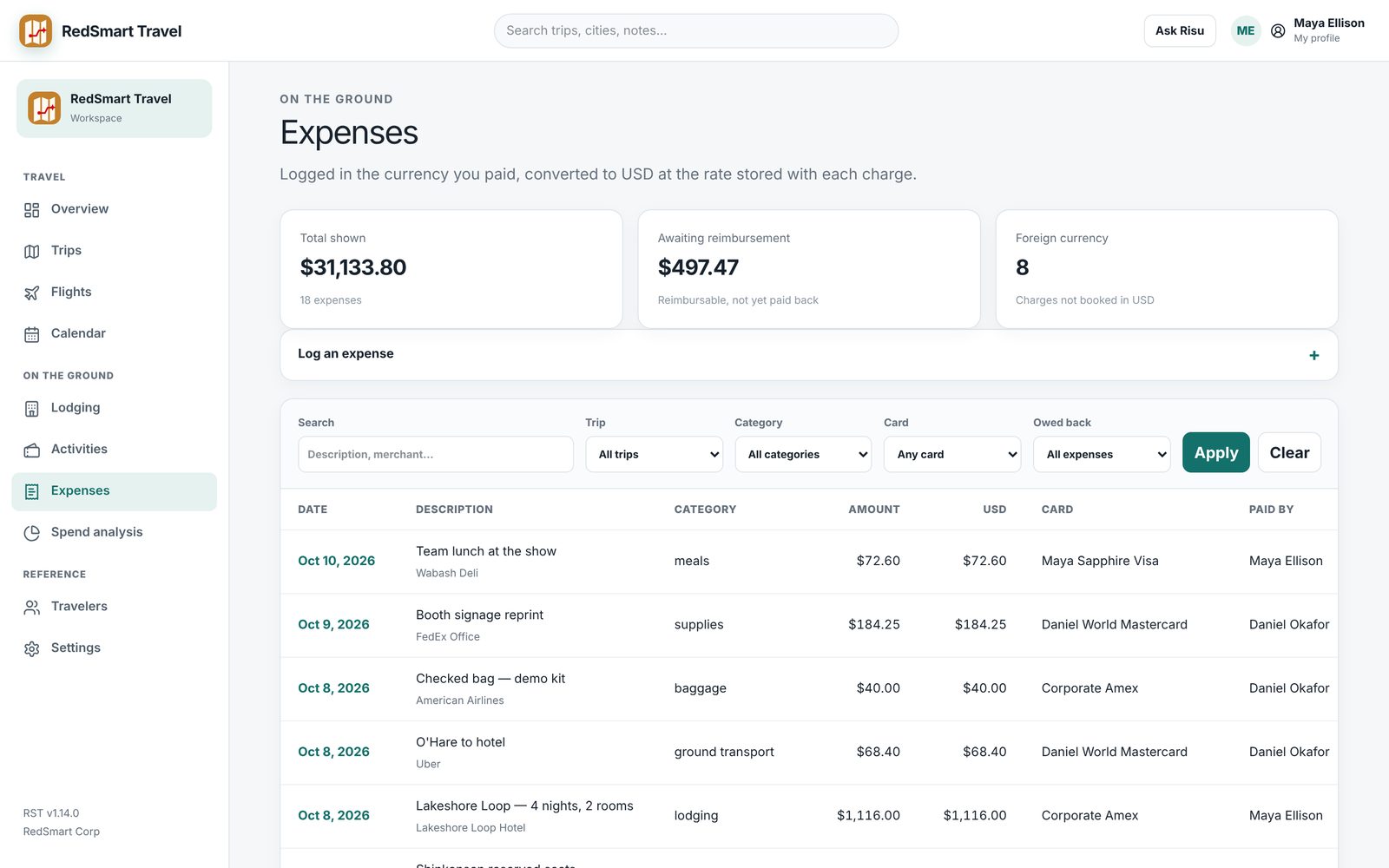
Task: Click the Settings gear icon
Action: pos(32,648)
